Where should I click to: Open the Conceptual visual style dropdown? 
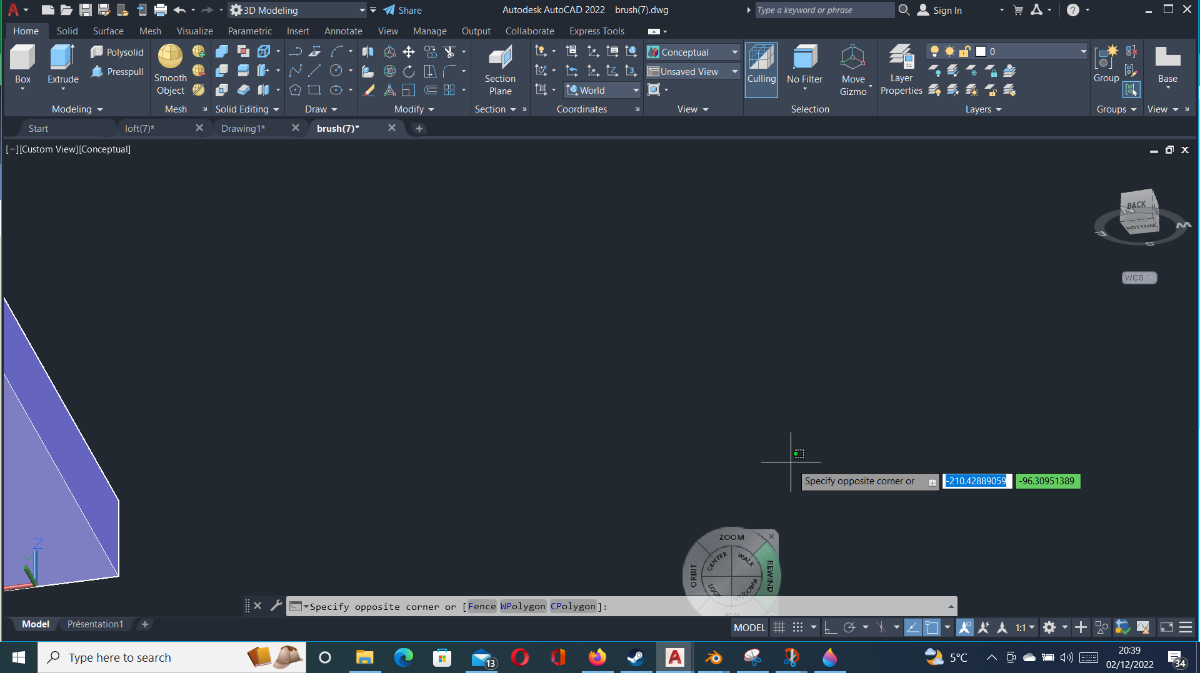point(693,52)
